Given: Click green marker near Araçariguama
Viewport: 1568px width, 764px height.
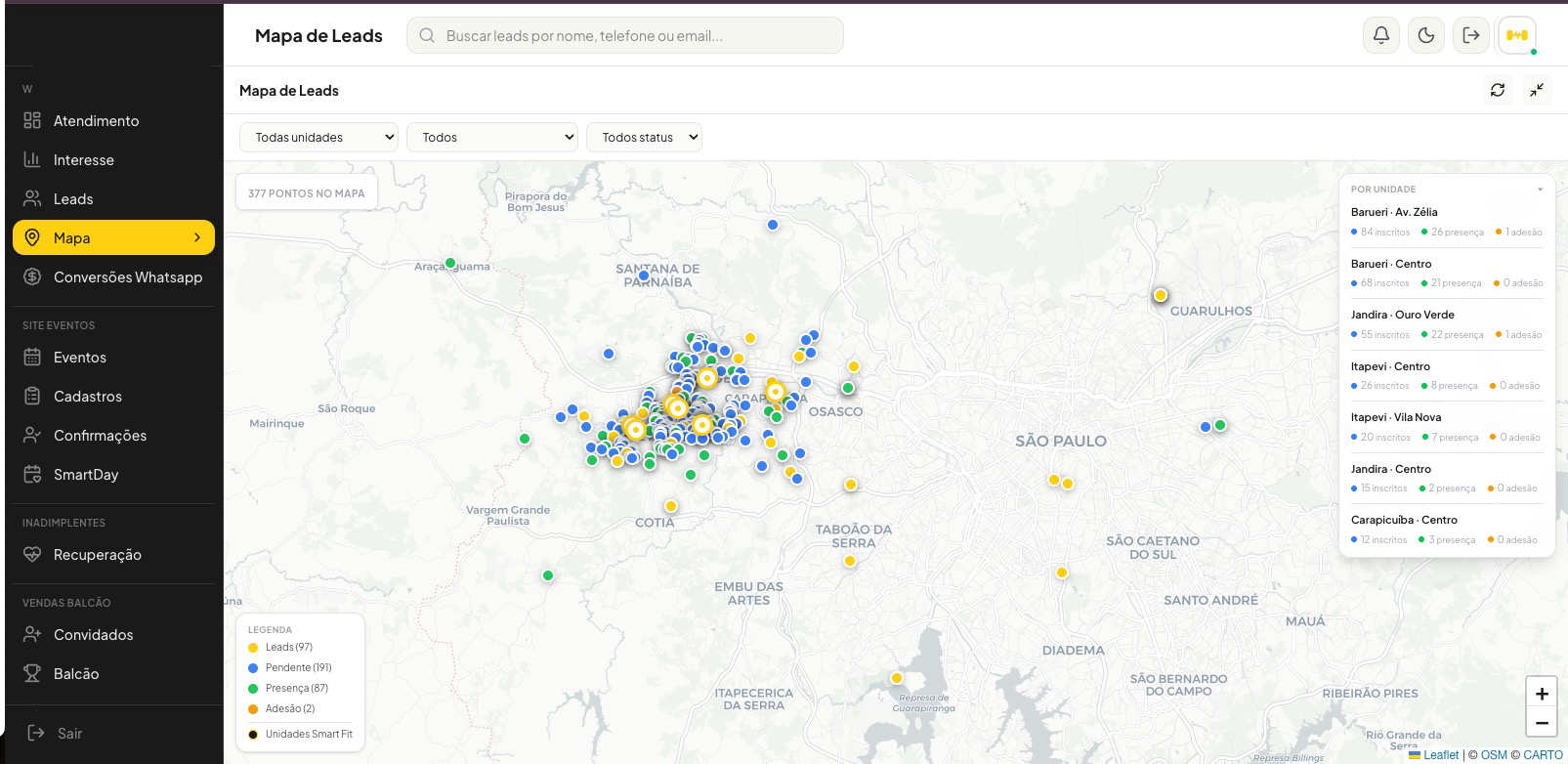Looking at the screenshot, I should click(x=450, y=263).
